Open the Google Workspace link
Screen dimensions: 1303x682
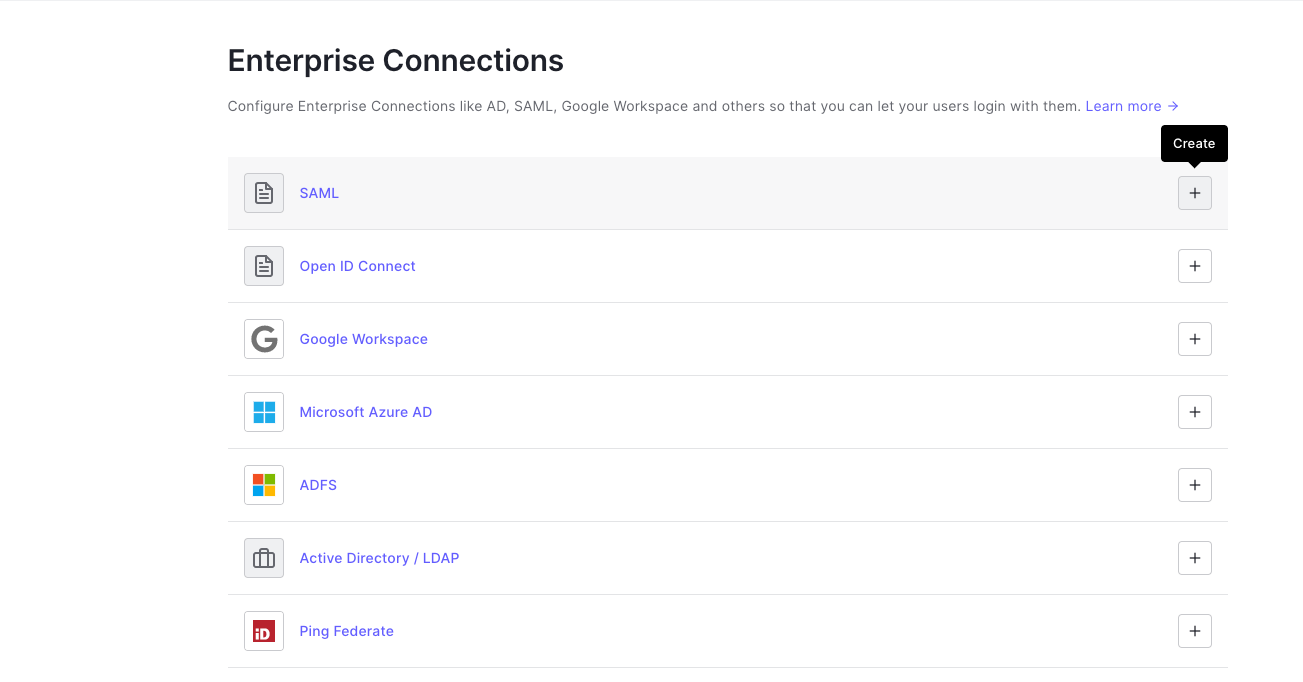363,338
